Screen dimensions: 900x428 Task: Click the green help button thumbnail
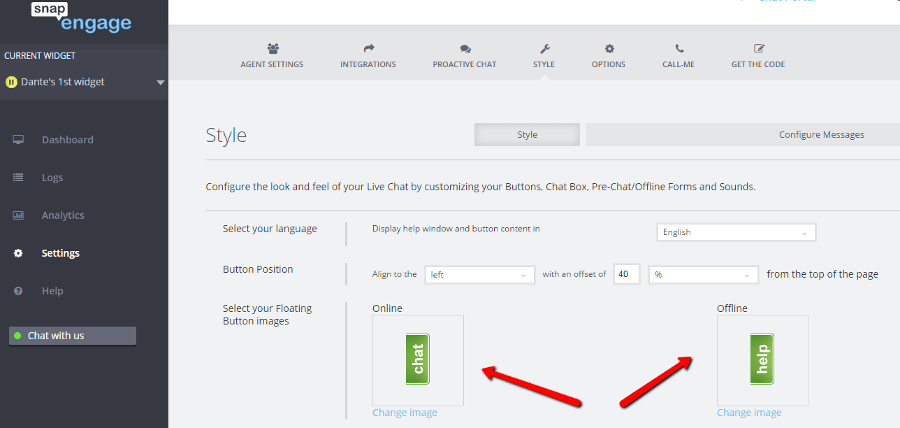762,359
